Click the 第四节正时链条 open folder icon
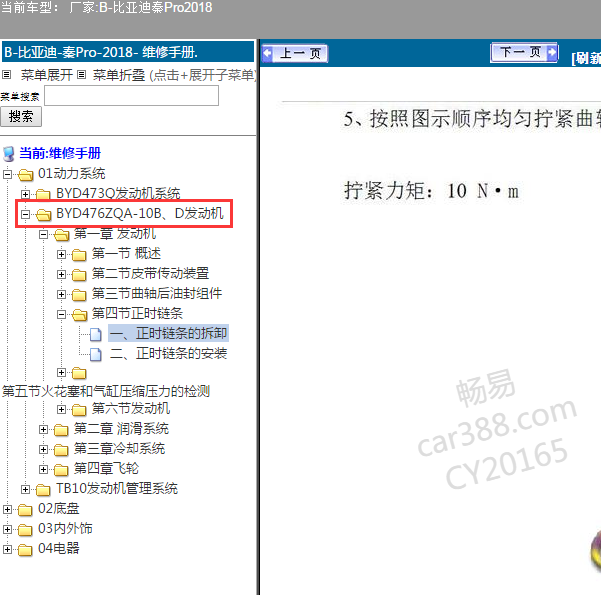 pos(79,315)
